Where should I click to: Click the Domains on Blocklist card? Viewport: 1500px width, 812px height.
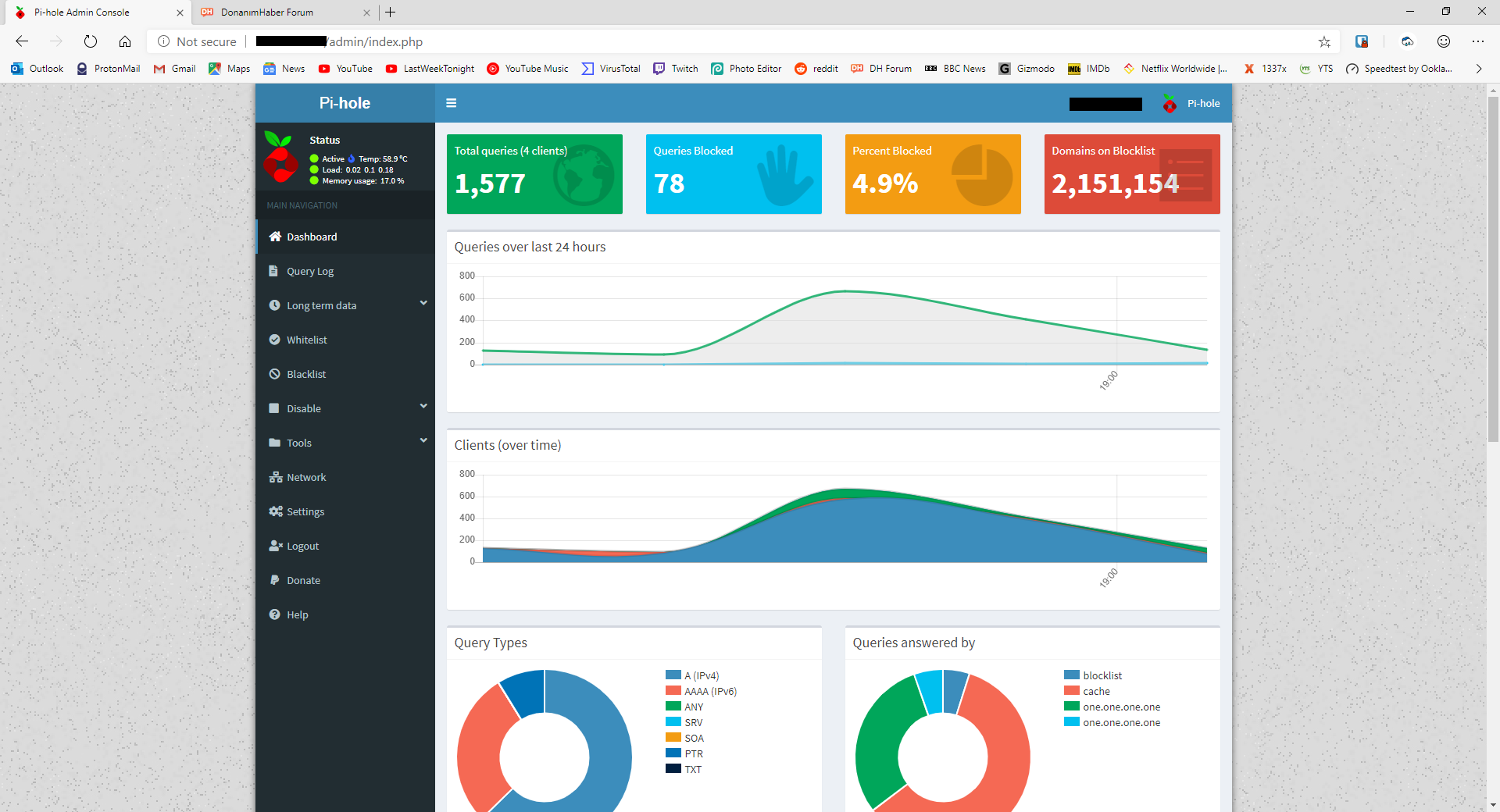click(x=1132, y=174)
